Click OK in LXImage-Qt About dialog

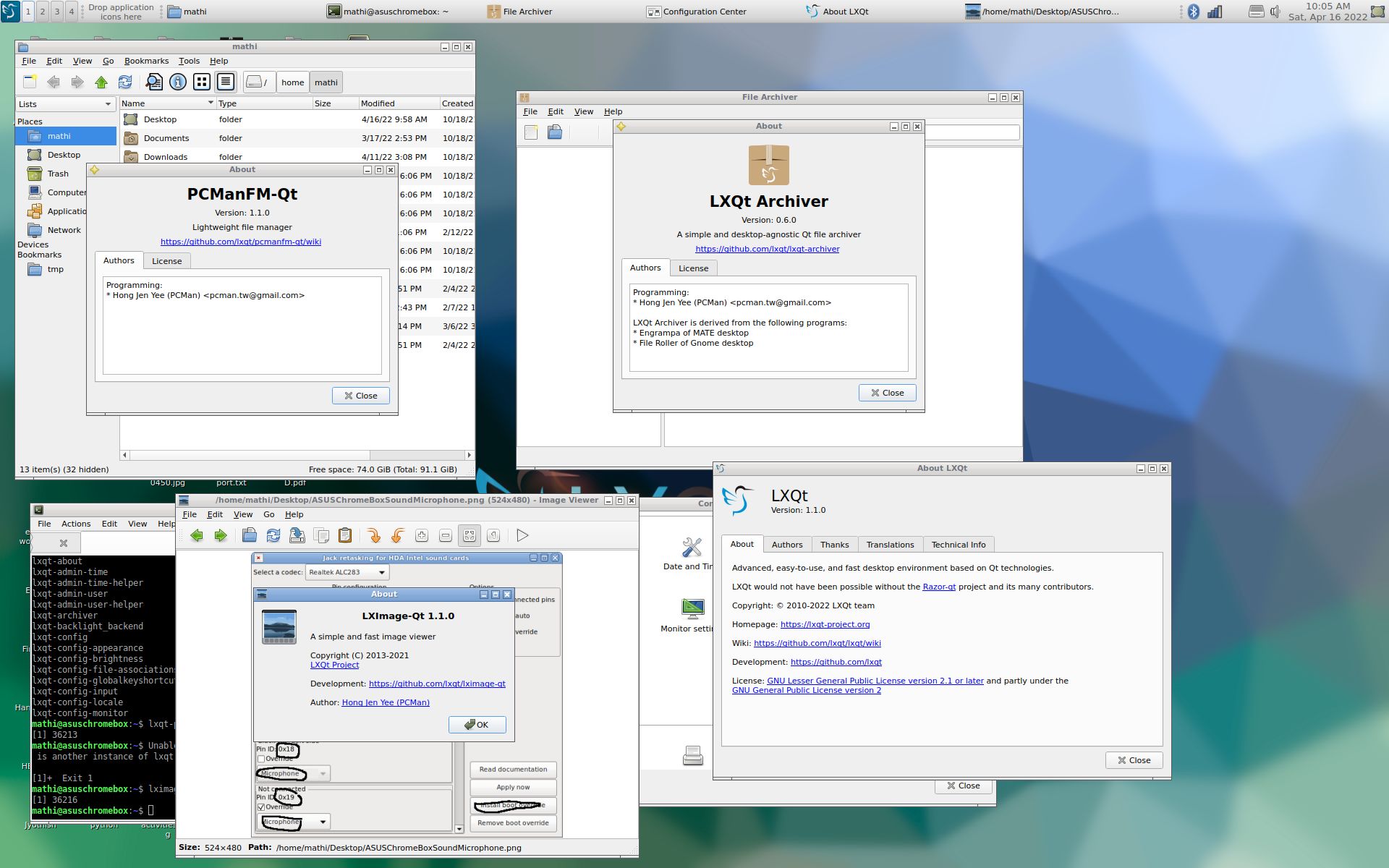coord(477,725)
